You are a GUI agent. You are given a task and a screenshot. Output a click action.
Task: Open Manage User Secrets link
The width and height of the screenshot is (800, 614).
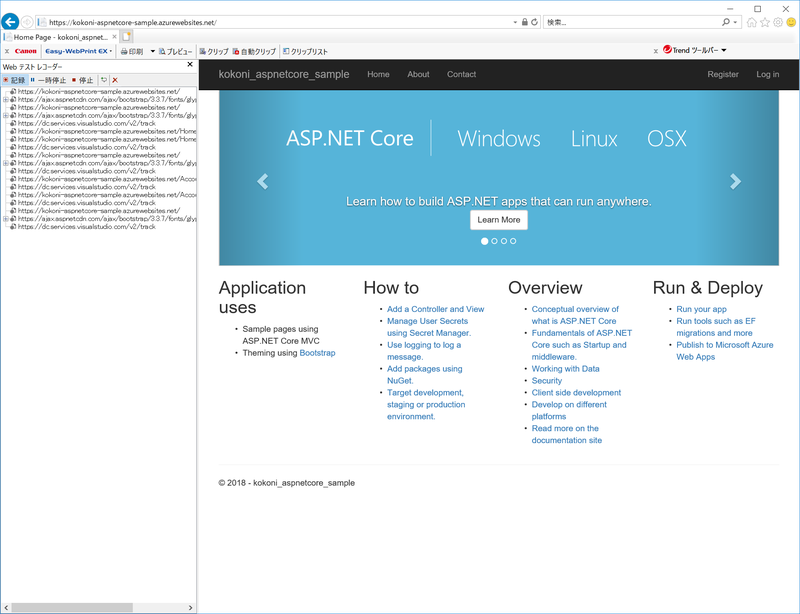pos(429,327)
